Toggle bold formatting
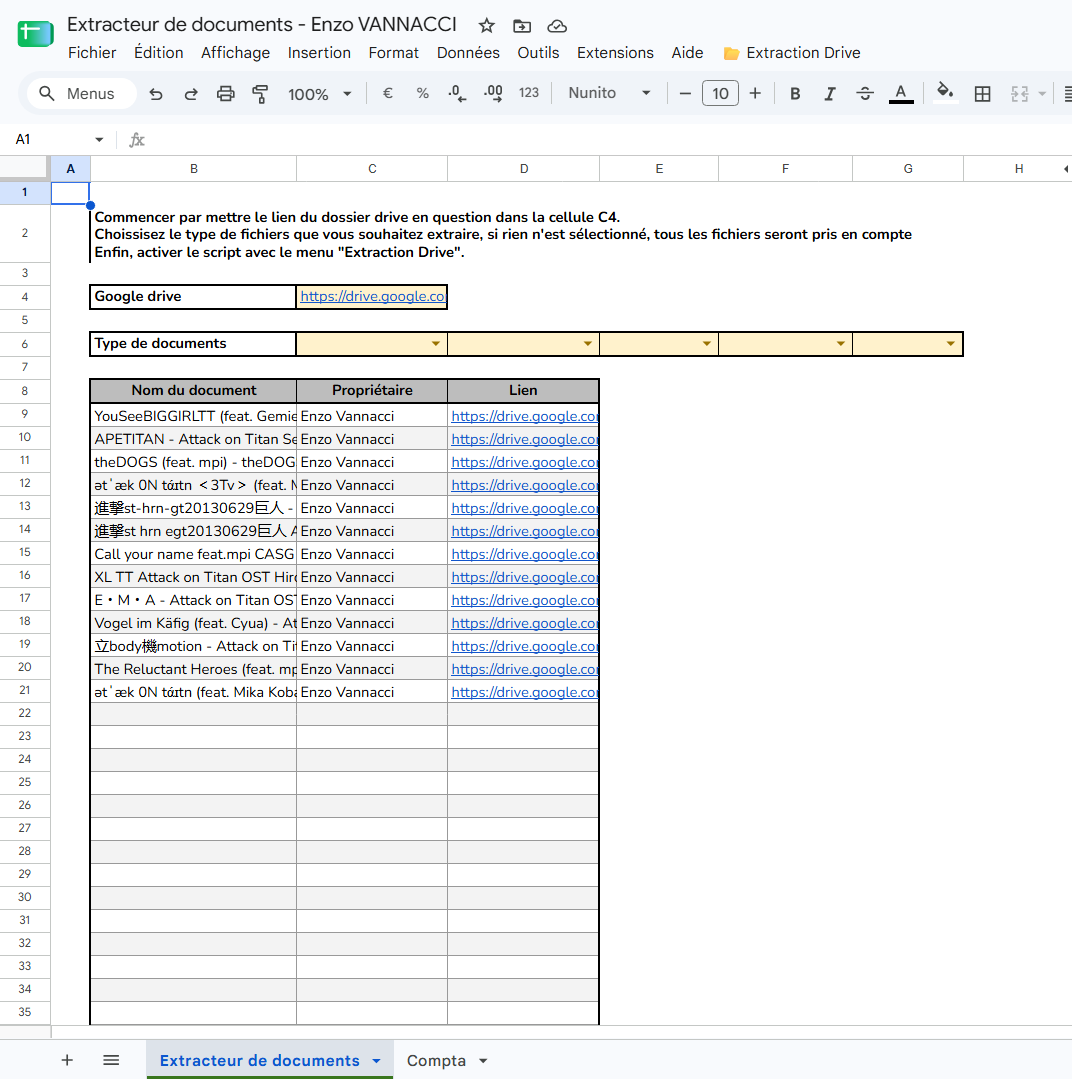1072x1079 pixels. click(795, 94)
